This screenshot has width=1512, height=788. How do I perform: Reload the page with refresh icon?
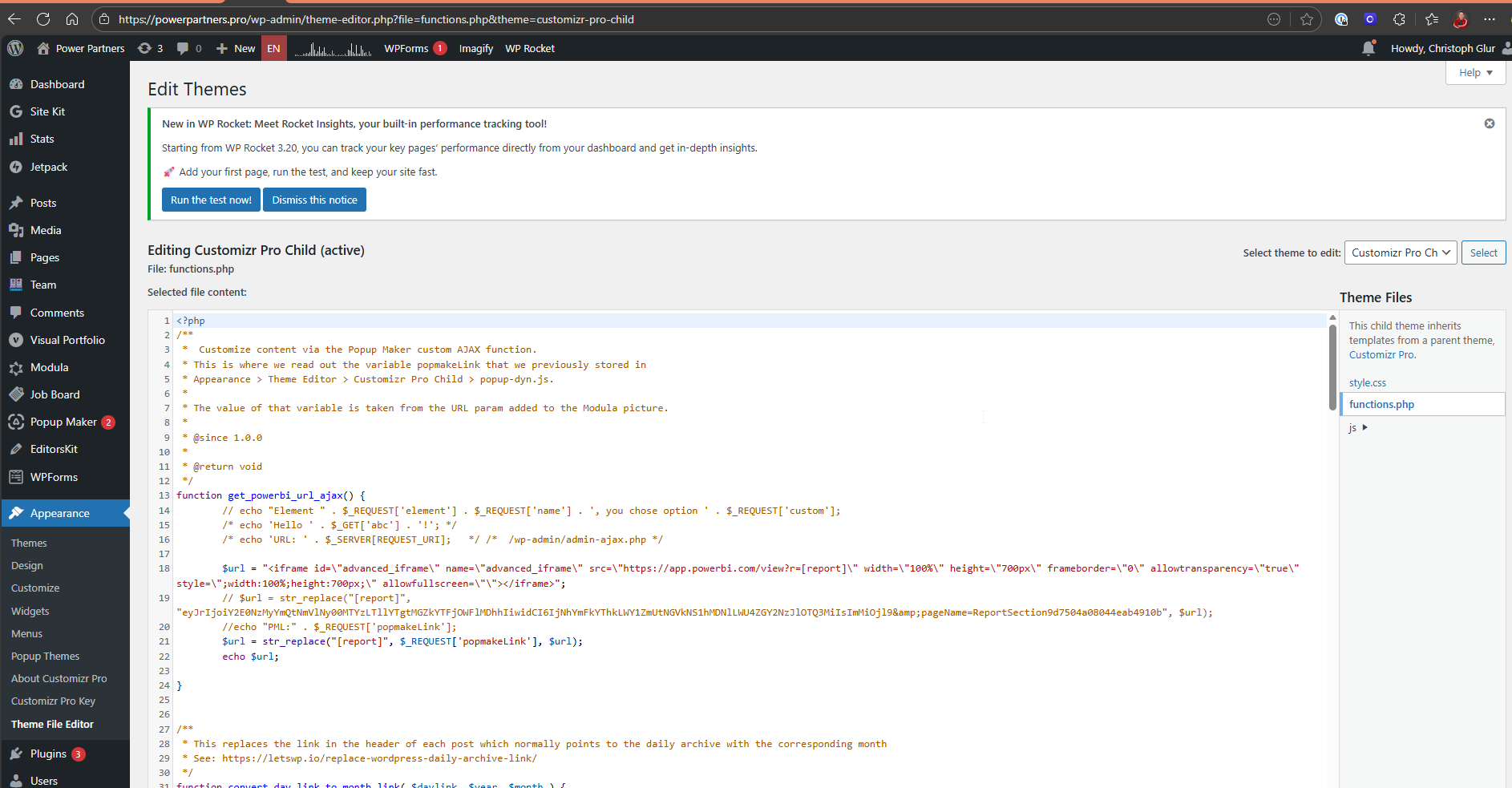pos(43,19)
